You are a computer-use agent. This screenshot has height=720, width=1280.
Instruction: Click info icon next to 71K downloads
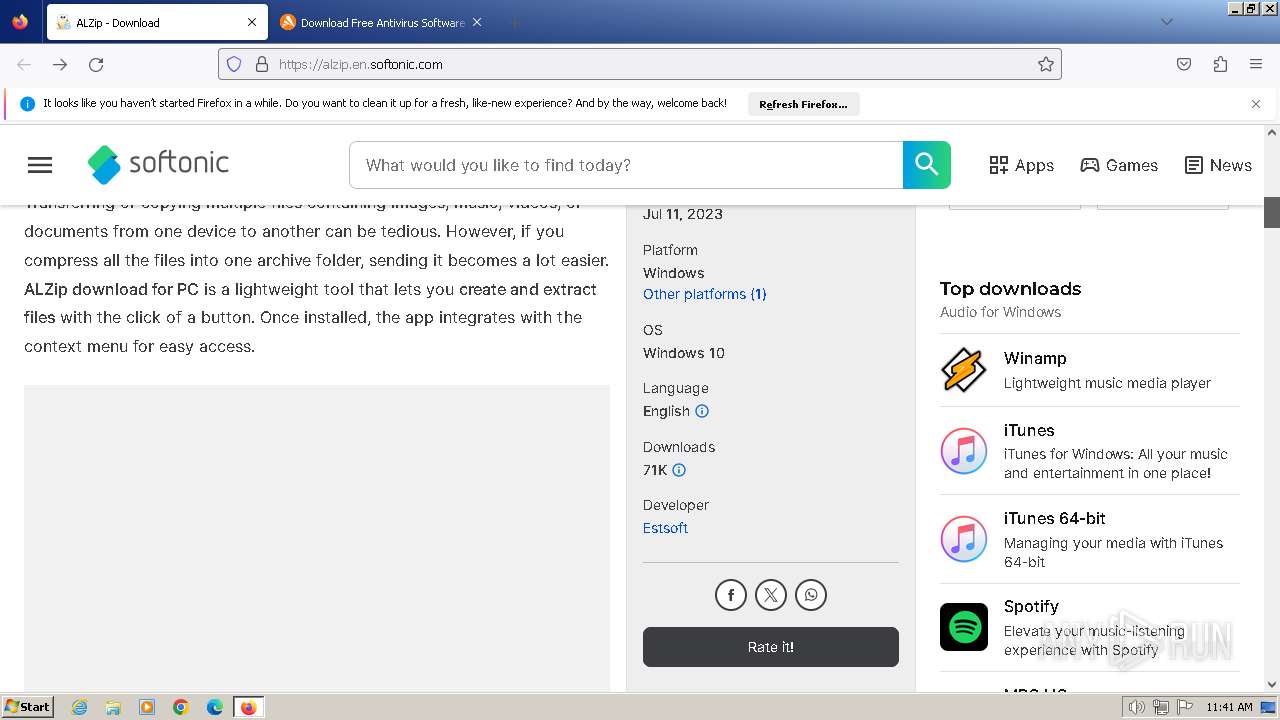click(x=679, y=470)
